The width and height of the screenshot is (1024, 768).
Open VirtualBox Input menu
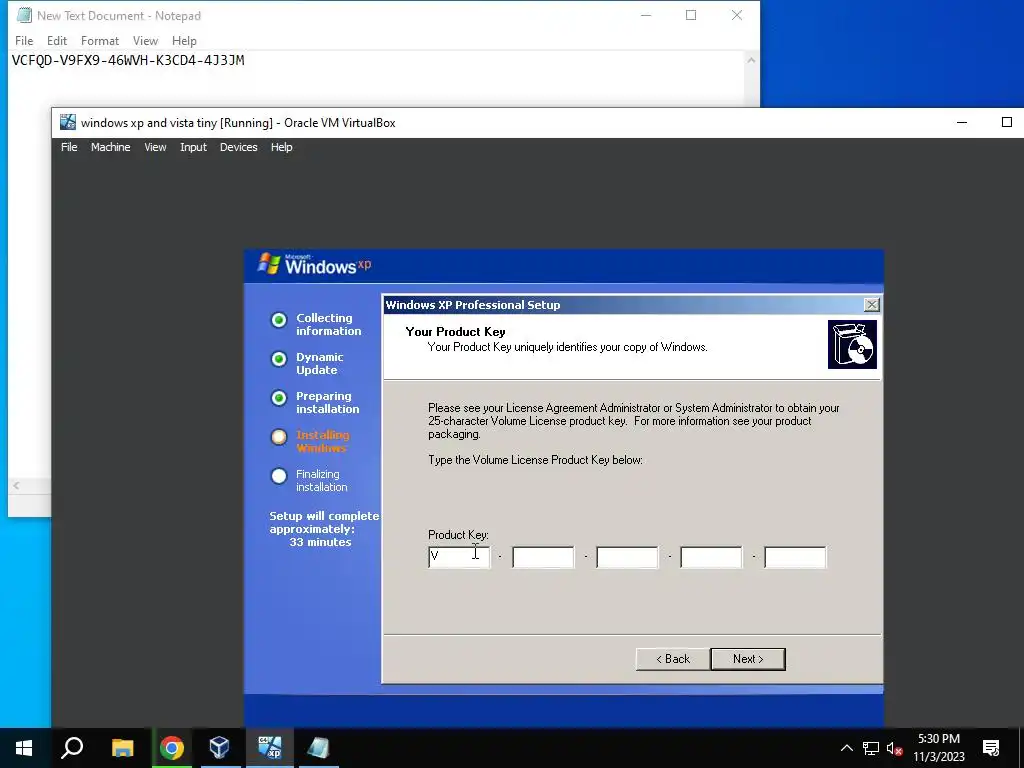point(193,147)
